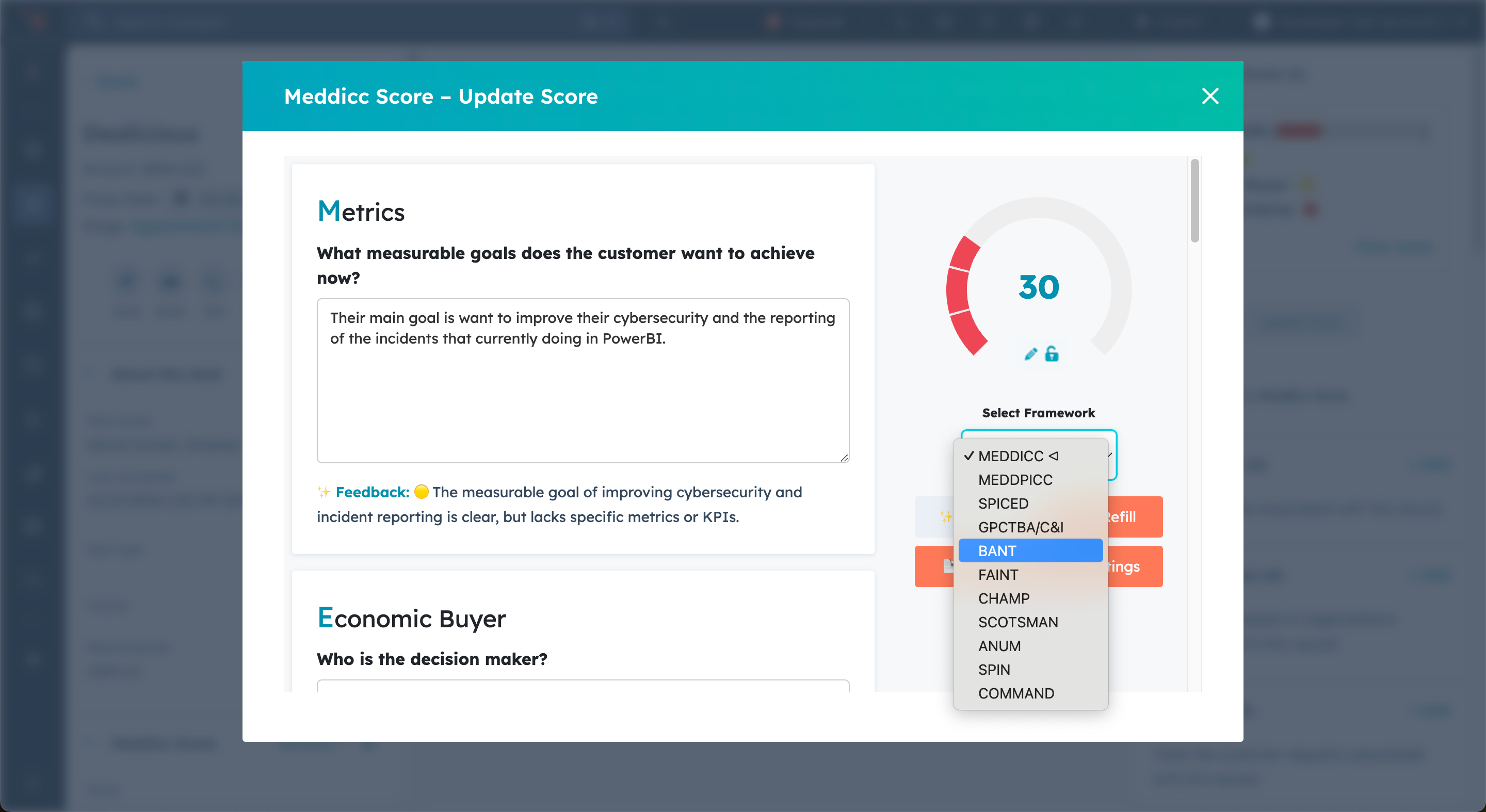Image resolution: width=1486 pixels, height=812 pixels.
Task: Click the sparkle icon on the AI button
Action: pos(945,516)
